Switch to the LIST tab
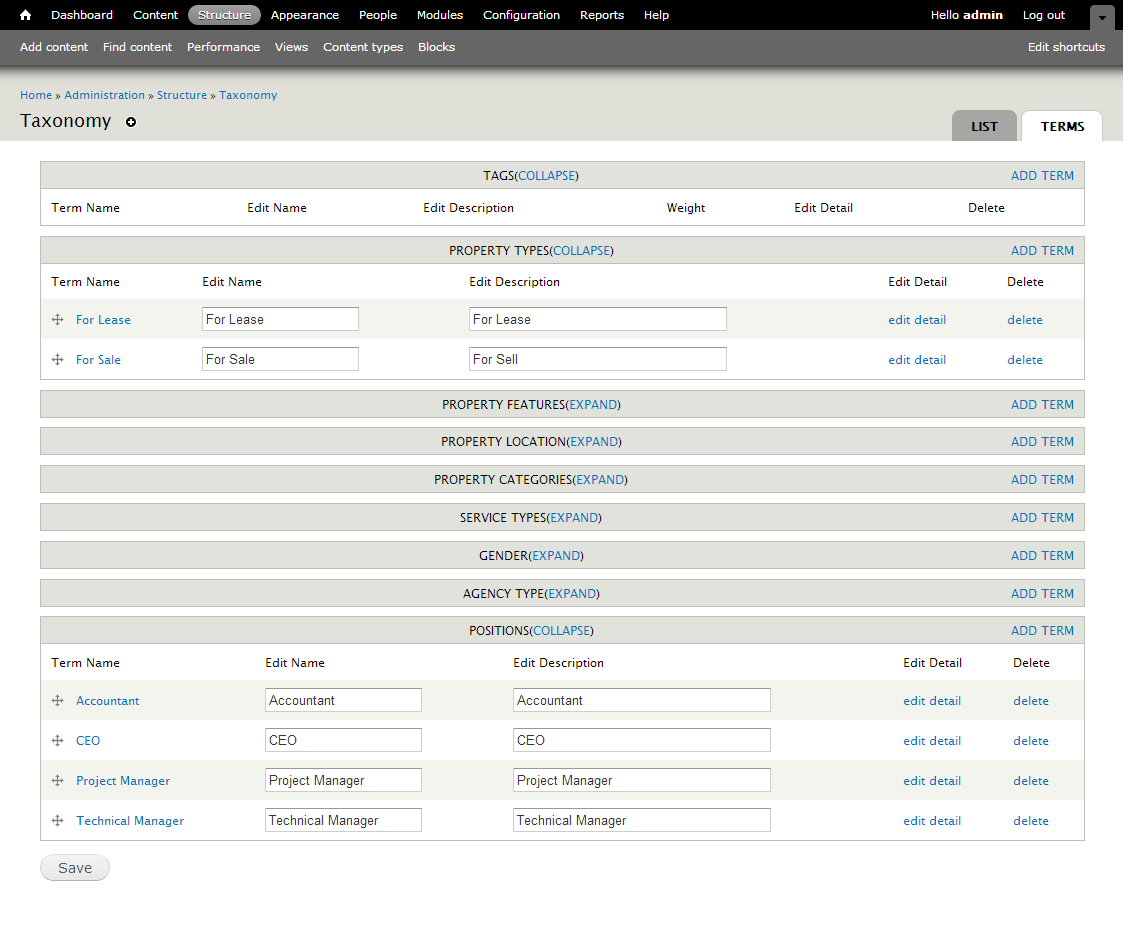Image resolution: width=1123 pixels, height=948 pixels. [984, 126]
